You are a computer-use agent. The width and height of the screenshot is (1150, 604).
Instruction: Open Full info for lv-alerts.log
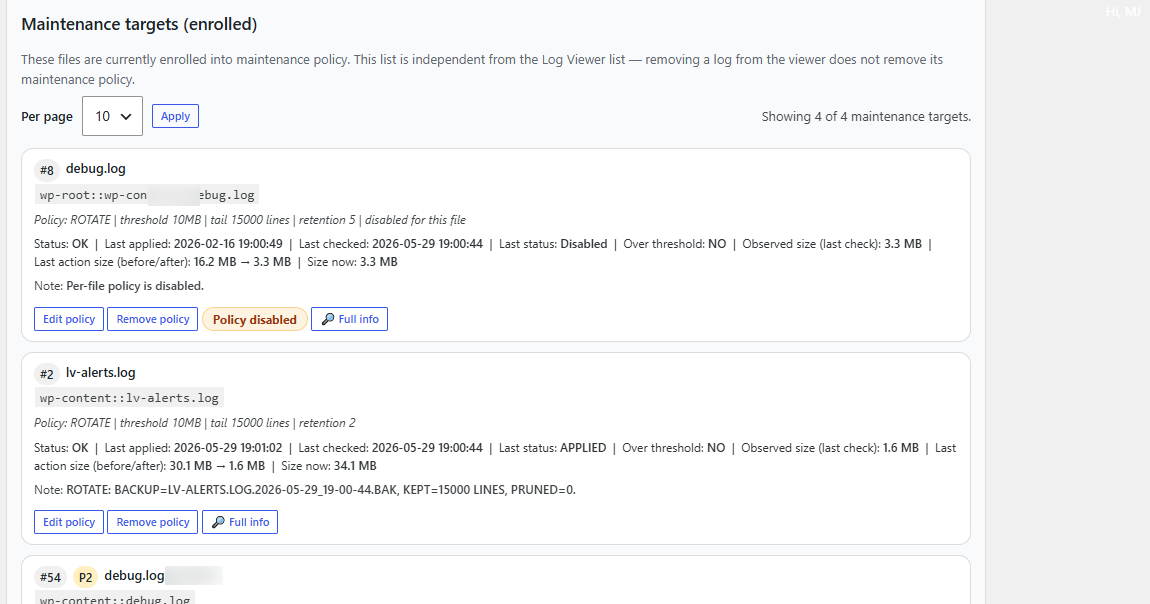[240, 522]
